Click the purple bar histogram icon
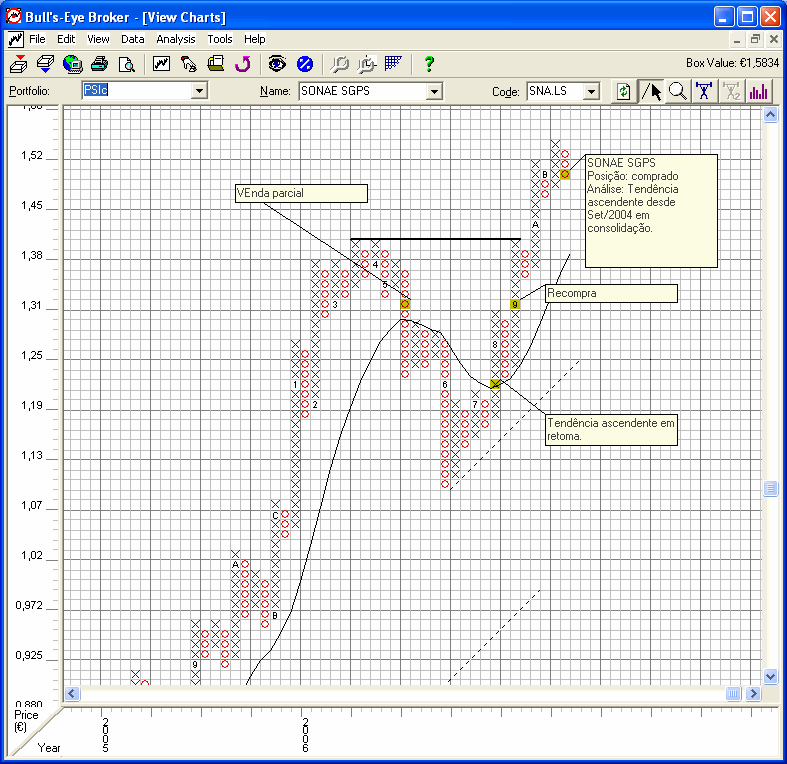This screenshot has height=764, width=787. tap(759, 91)
